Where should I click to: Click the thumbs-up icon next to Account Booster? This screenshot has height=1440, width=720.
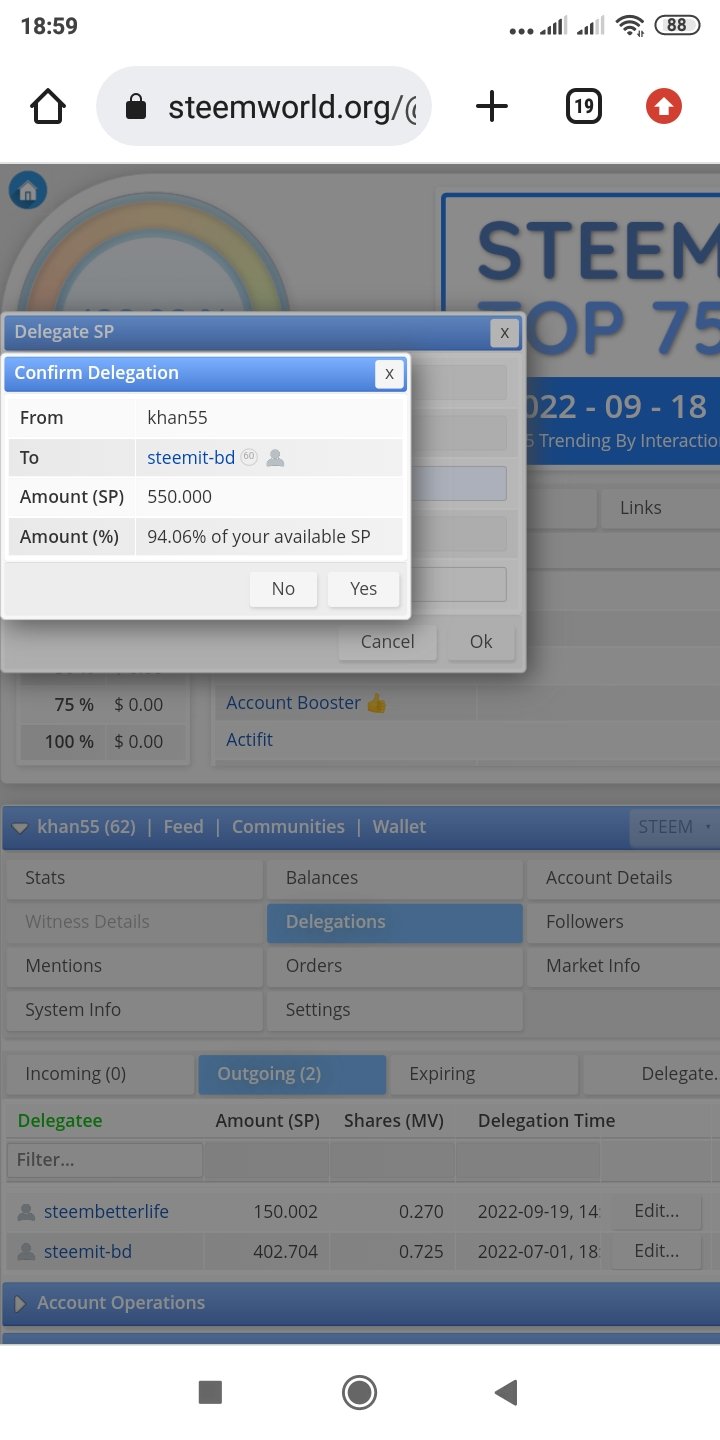(376, 704)
